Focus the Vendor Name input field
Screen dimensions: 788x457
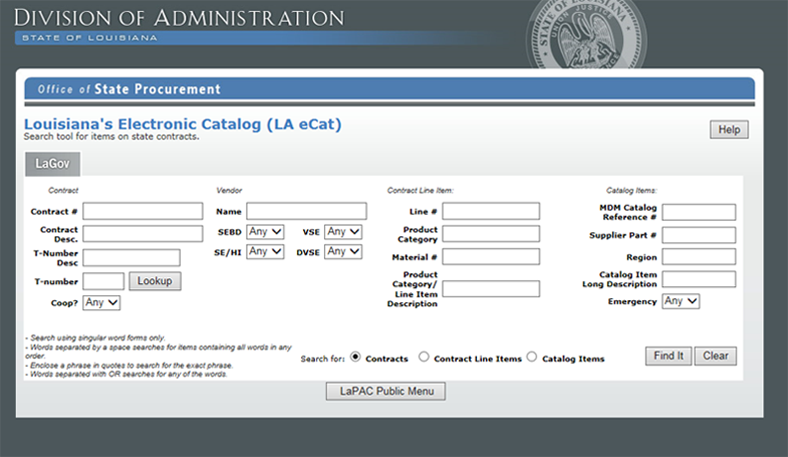point(307,211)
